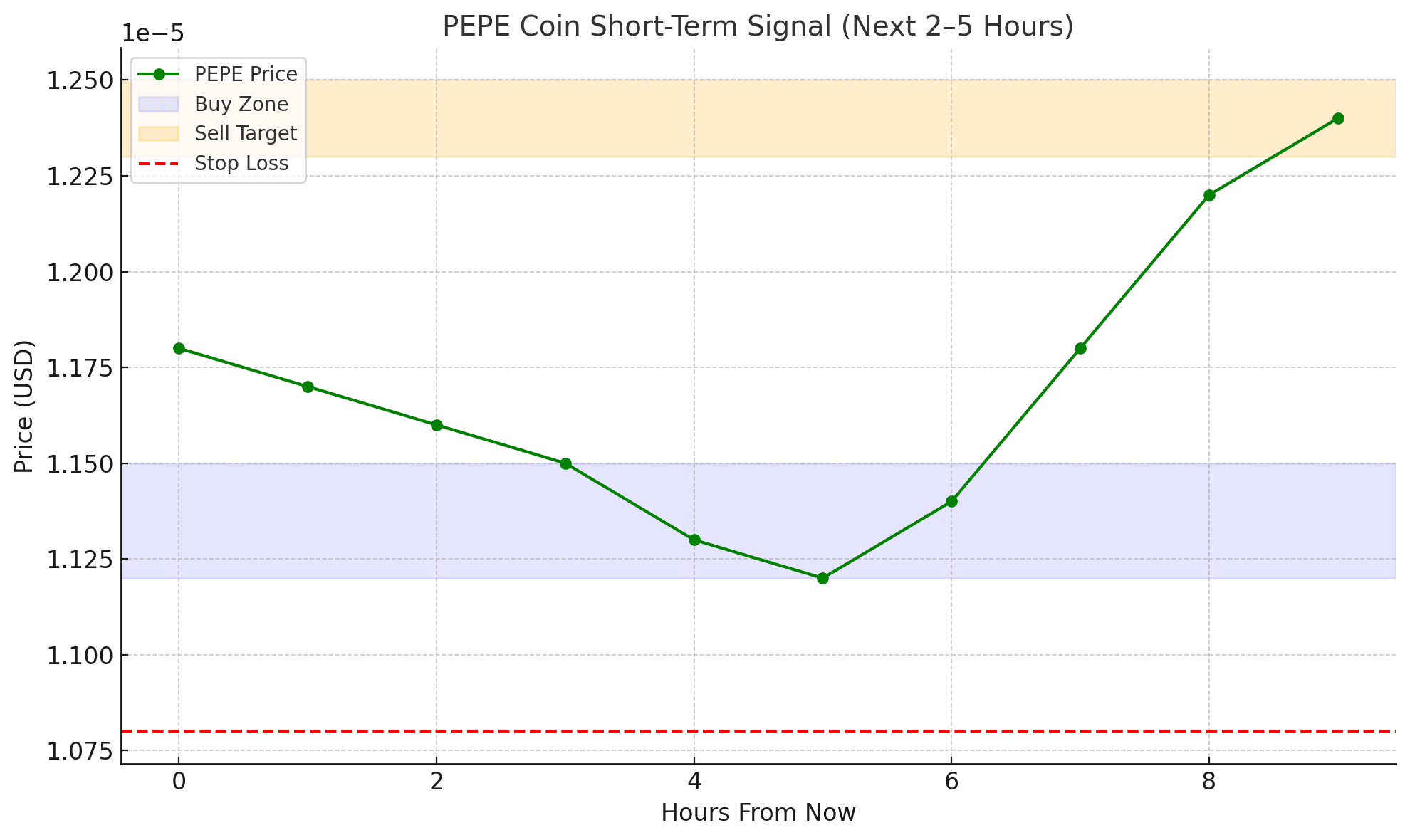Click the 1.200 tick label on y-axis
Screen dimensions: 1410x840
[79, 272]
